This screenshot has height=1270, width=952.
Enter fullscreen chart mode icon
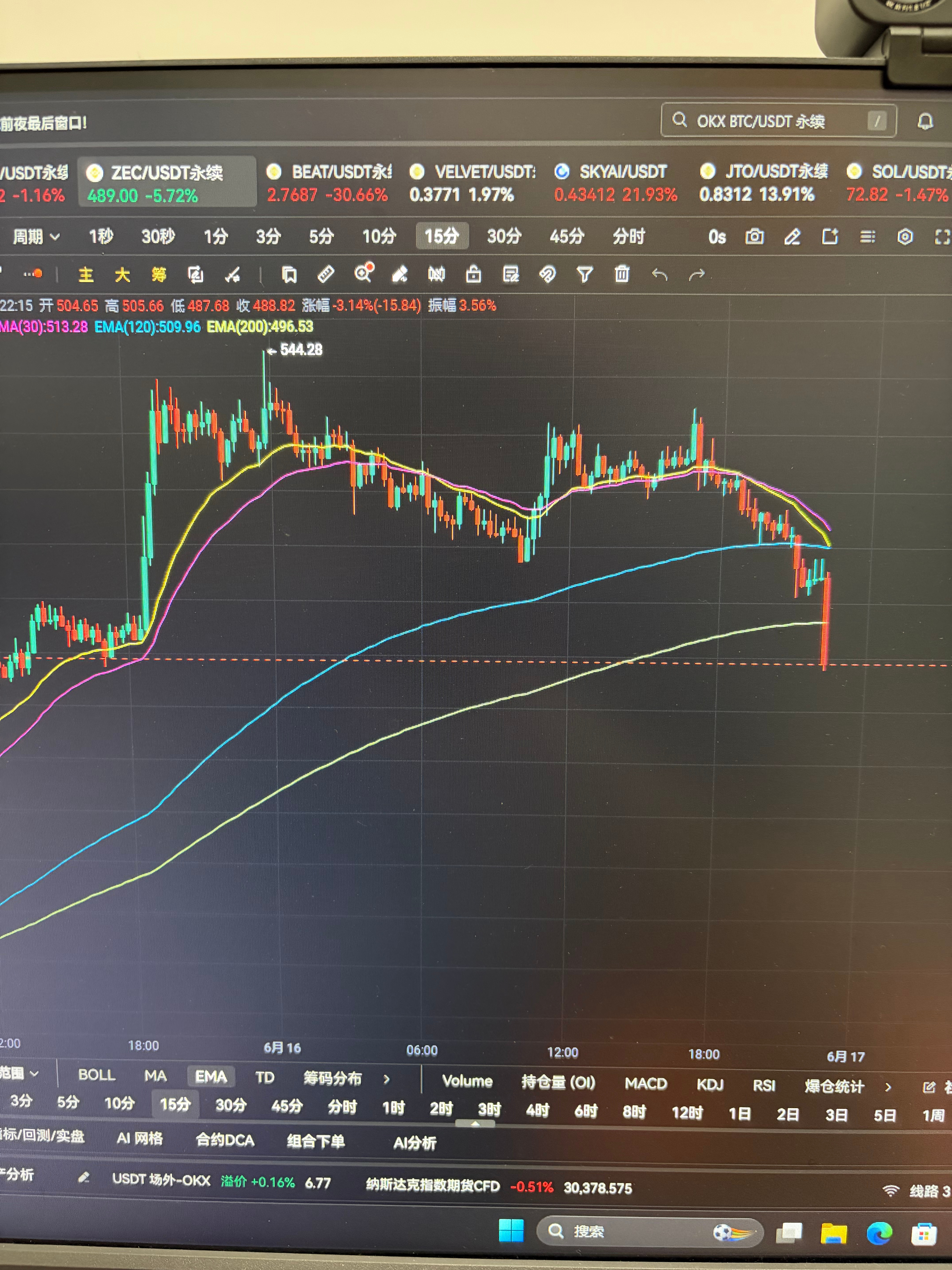click(942, 237)
